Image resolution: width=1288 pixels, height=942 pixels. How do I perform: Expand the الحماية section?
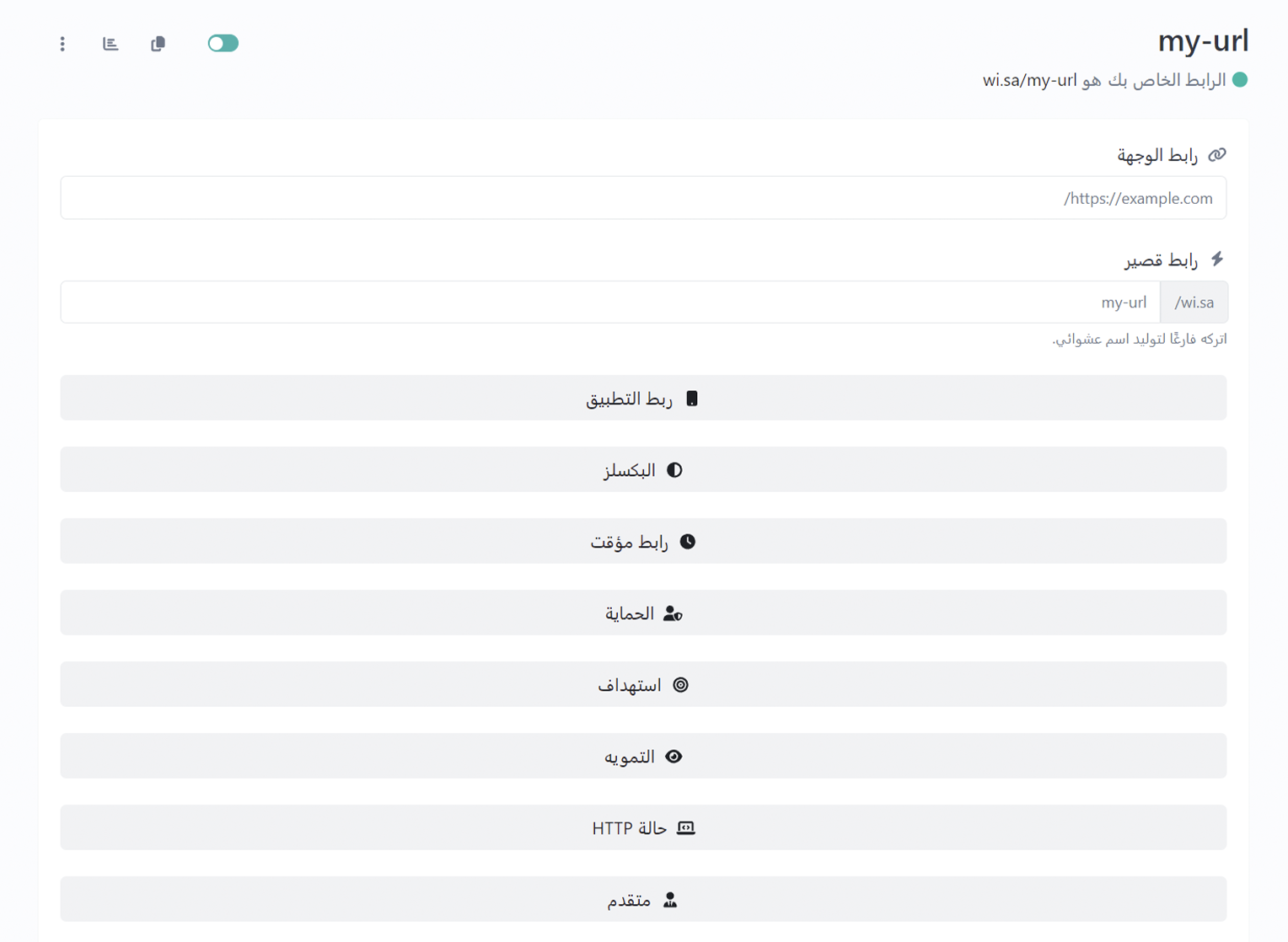pyautogui.click(x=643, y=613)
